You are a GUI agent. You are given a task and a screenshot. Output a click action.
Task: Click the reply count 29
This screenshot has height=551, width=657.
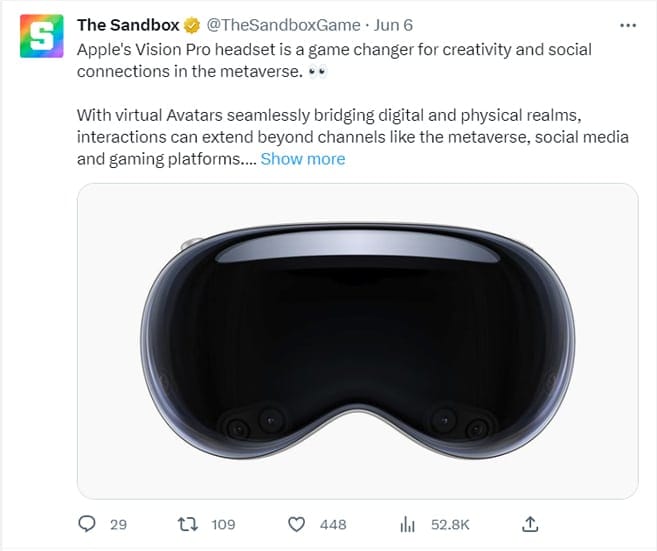(118, 524)
